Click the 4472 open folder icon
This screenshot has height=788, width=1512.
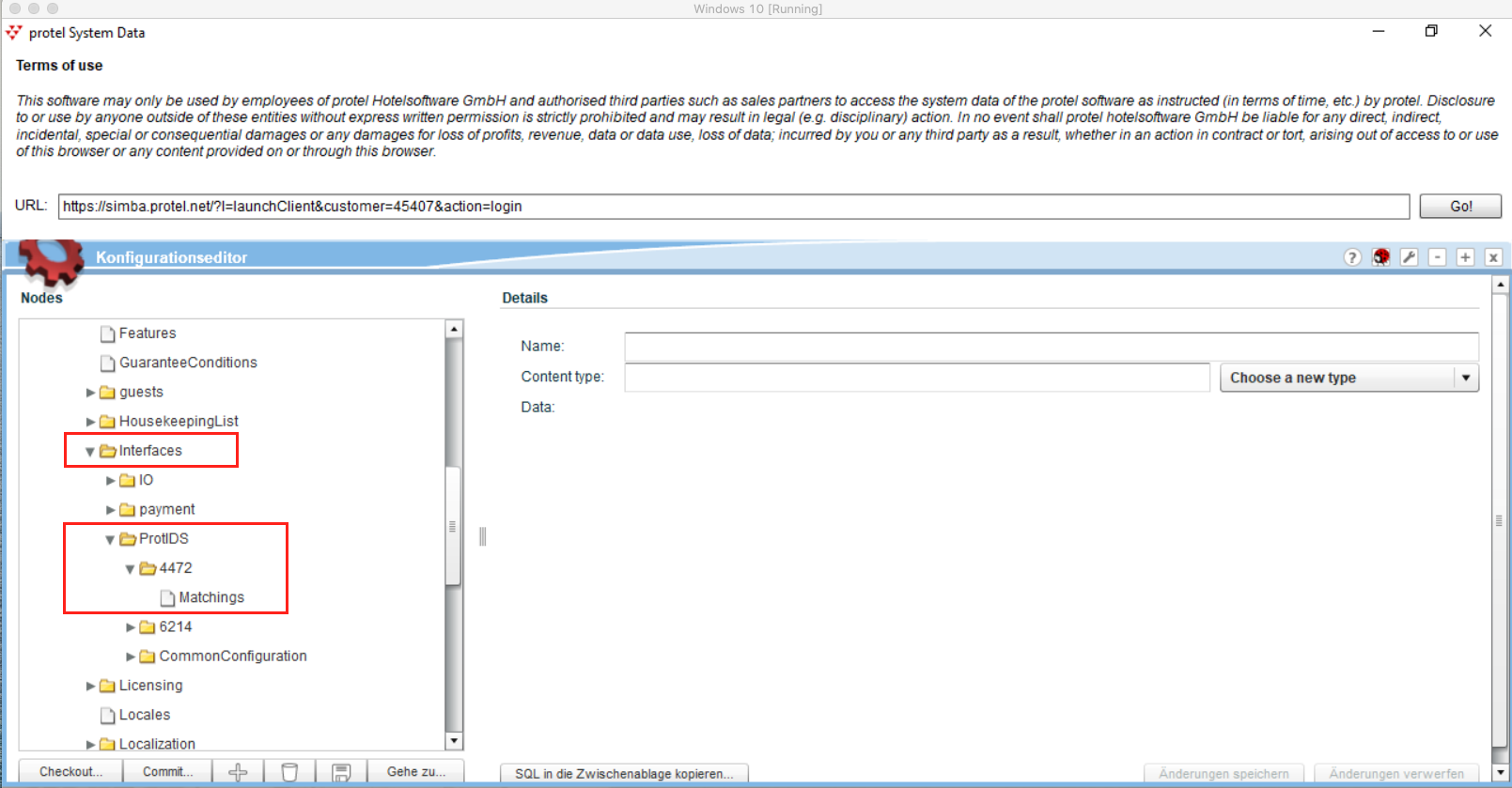148,568
